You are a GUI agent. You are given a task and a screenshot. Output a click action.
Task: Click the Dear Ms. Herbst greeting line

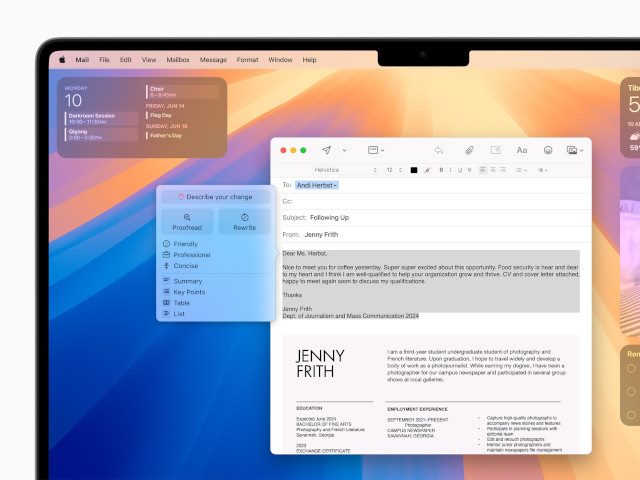pos(304,253)
